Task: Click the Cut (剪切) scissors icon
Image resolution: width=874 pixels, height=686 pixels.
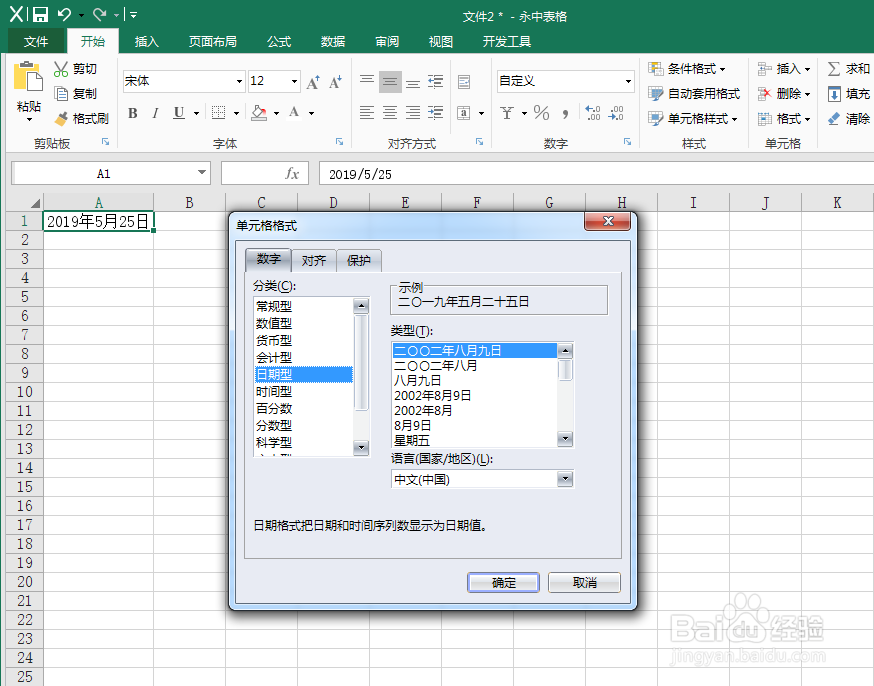Action: pyautogui.click(x=61, y=69)
